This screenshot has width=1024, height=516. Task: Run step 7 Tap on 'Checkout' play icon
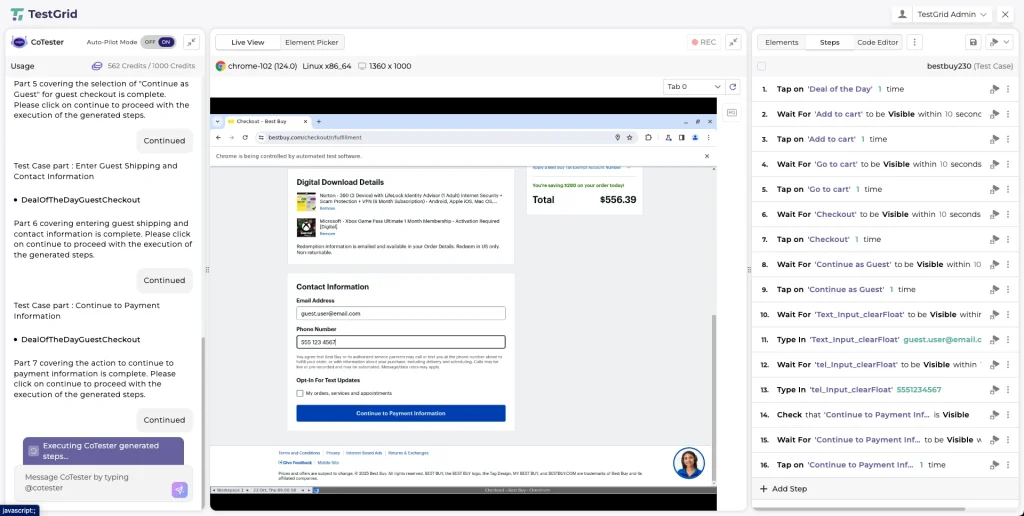point(995,240)
